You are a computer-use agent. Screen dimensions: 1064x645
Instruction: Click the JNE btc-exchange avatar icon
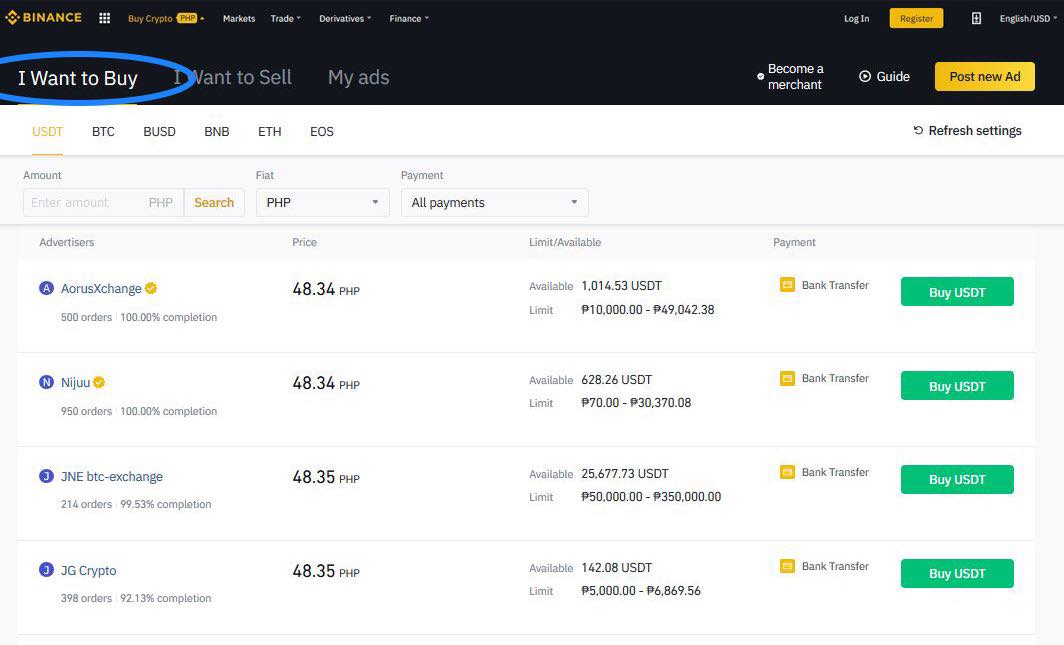tap(46, 476)
